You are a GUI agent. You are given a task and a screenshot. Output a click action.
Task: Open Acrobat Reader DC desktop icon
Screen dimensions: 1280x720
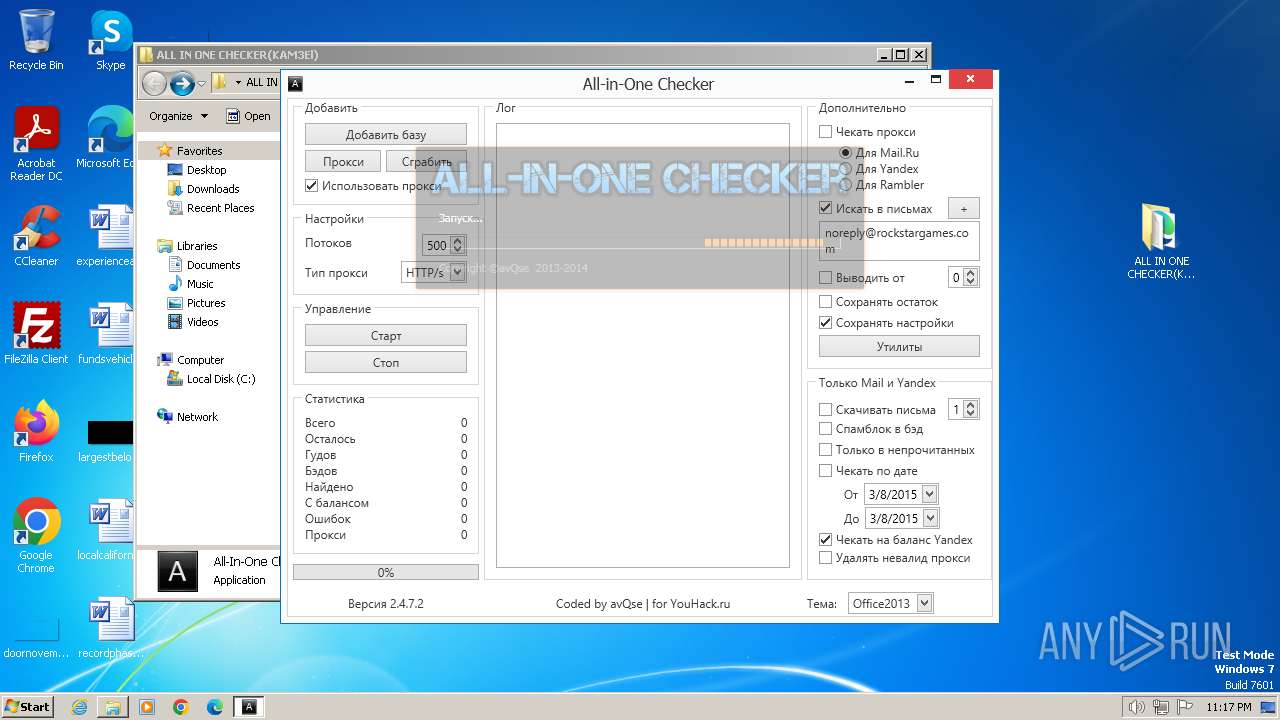pyautogui.click(x=36, y=144)
